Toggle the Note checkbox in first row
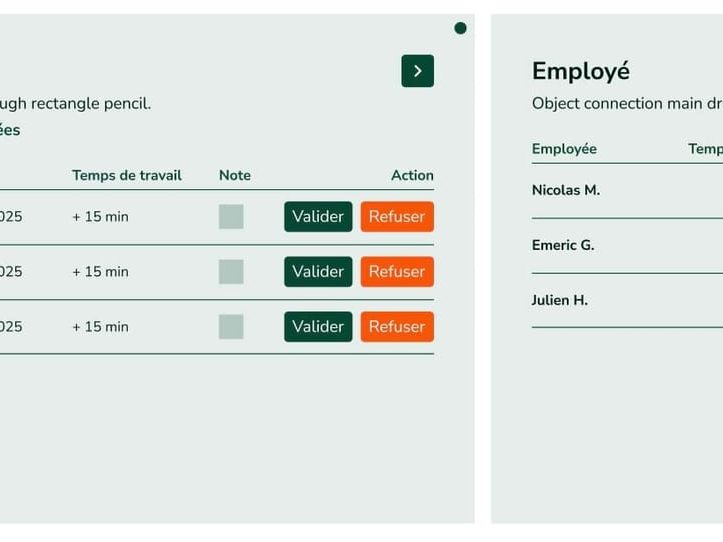 [231, 217]
